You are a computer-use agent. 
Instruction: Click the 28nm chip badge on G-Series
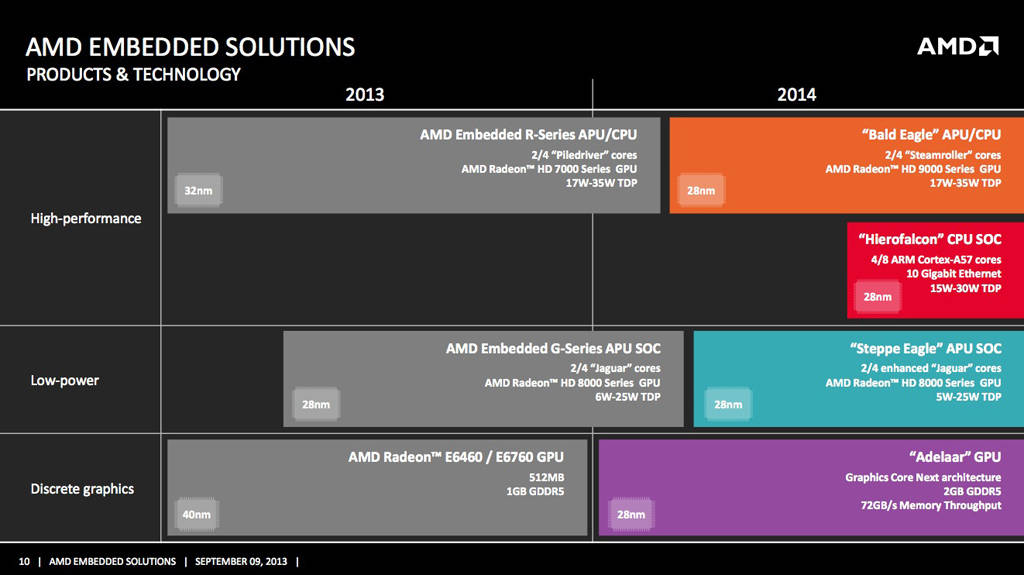[316, 404]
